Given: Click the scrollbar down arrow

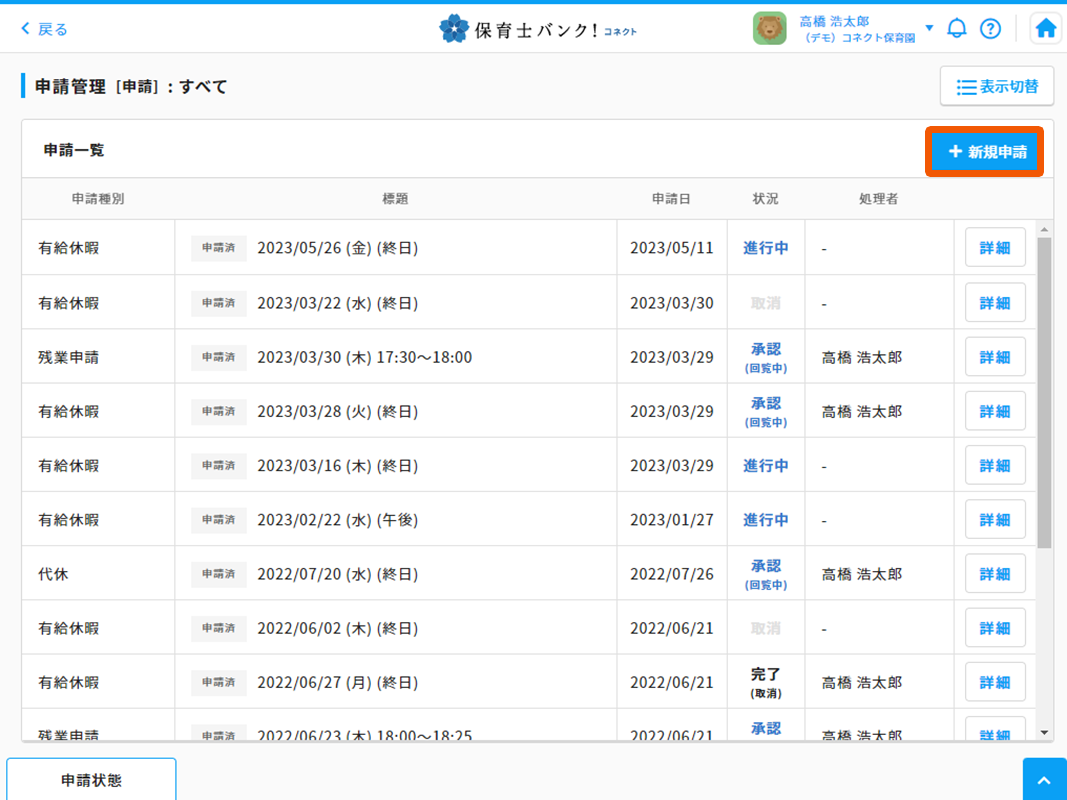Looking at the screenshot, I should click(1044, 732).
